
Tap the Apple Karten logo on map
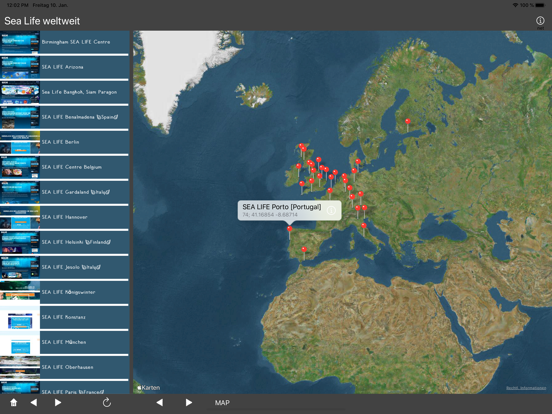tap(149, 388)
